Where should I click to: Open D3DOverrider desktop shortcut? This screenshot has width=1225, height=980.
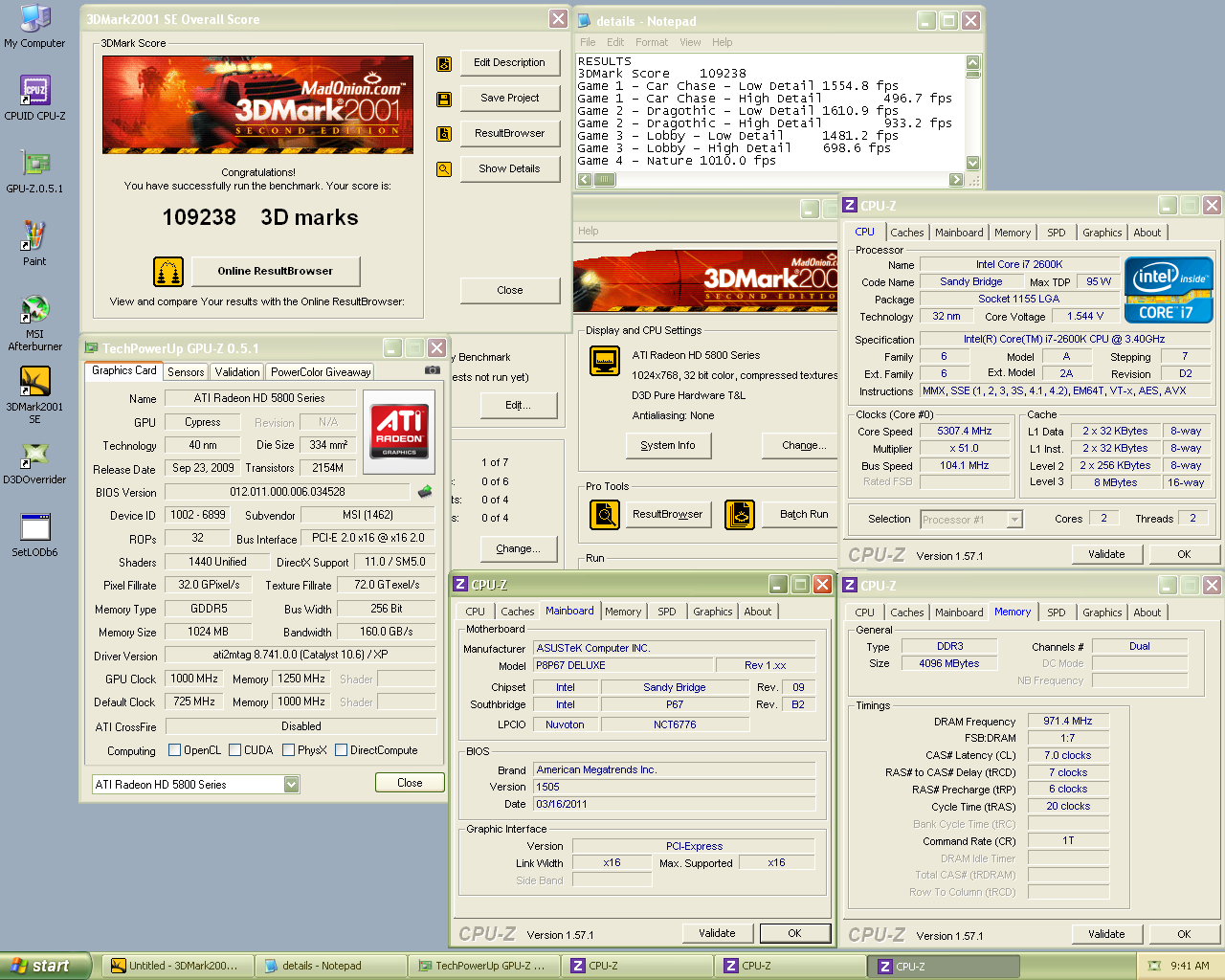pos(35,463)
